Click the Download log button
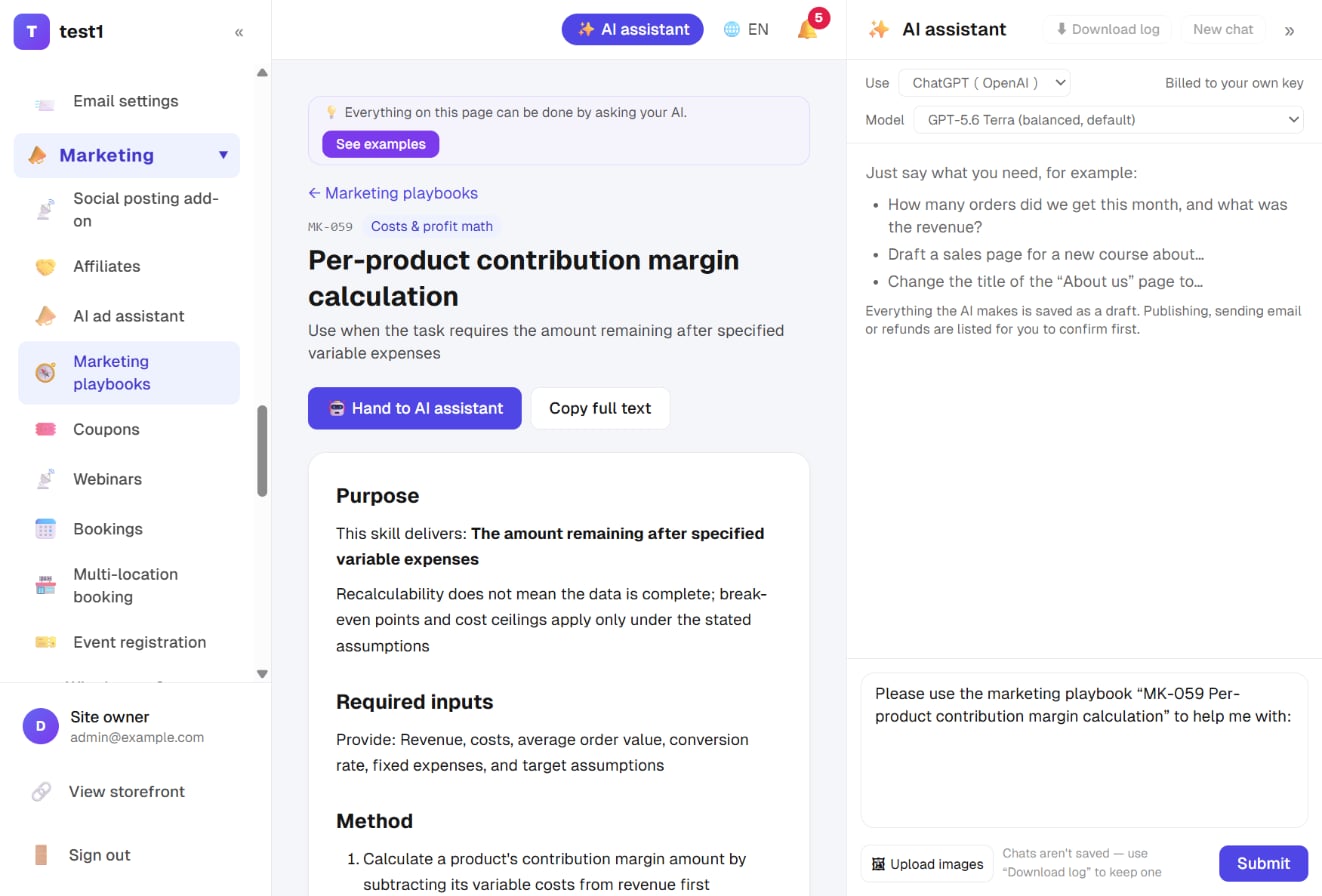 [1107, 29]
